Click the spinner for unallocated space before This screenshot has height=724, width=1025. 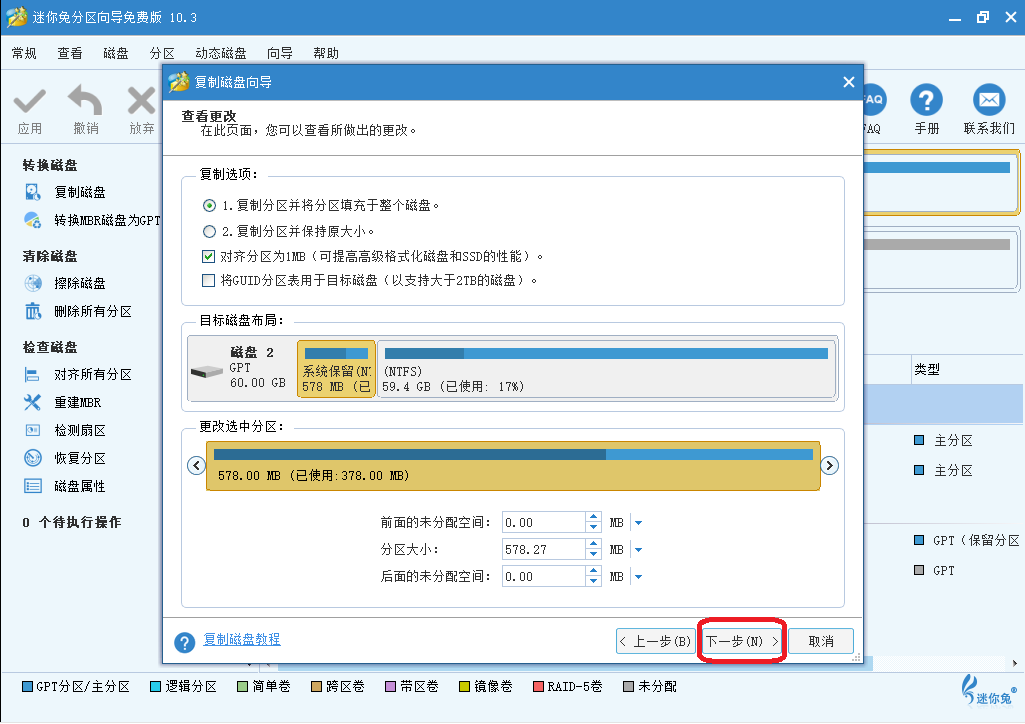tap(594, 522)
